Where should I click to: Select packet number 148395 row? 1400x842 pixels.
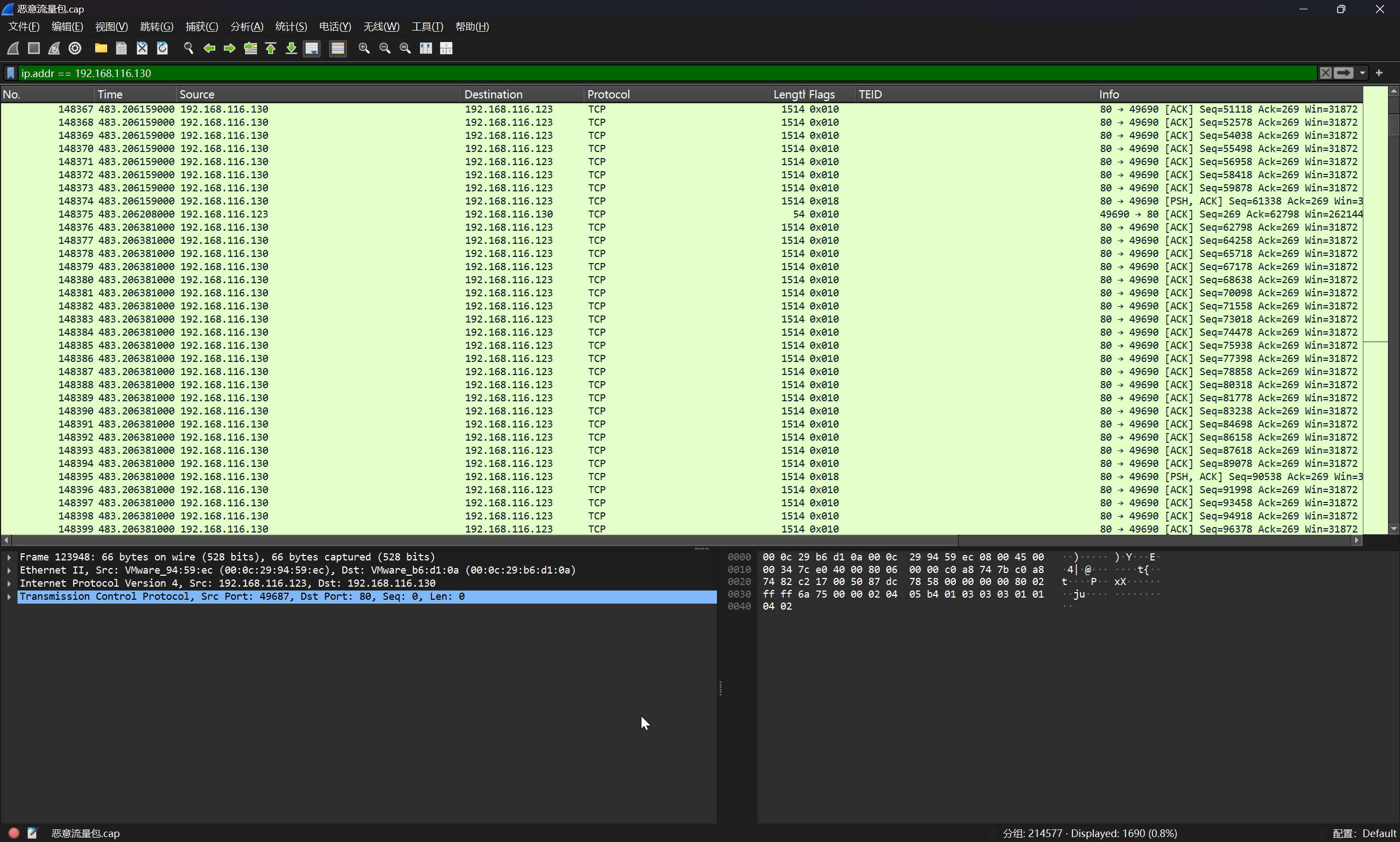coord(681,477)
